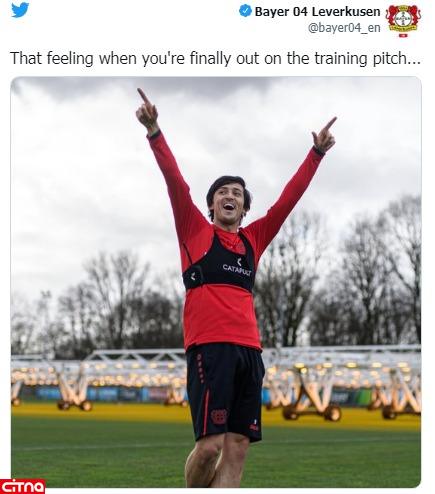
Task: Click the small logo on the vest's side
Action: tap(192, 276)
